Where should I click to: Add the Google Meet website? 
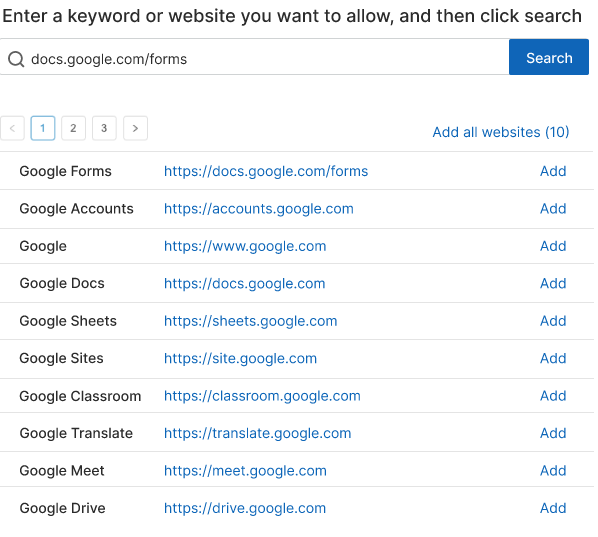553,471
